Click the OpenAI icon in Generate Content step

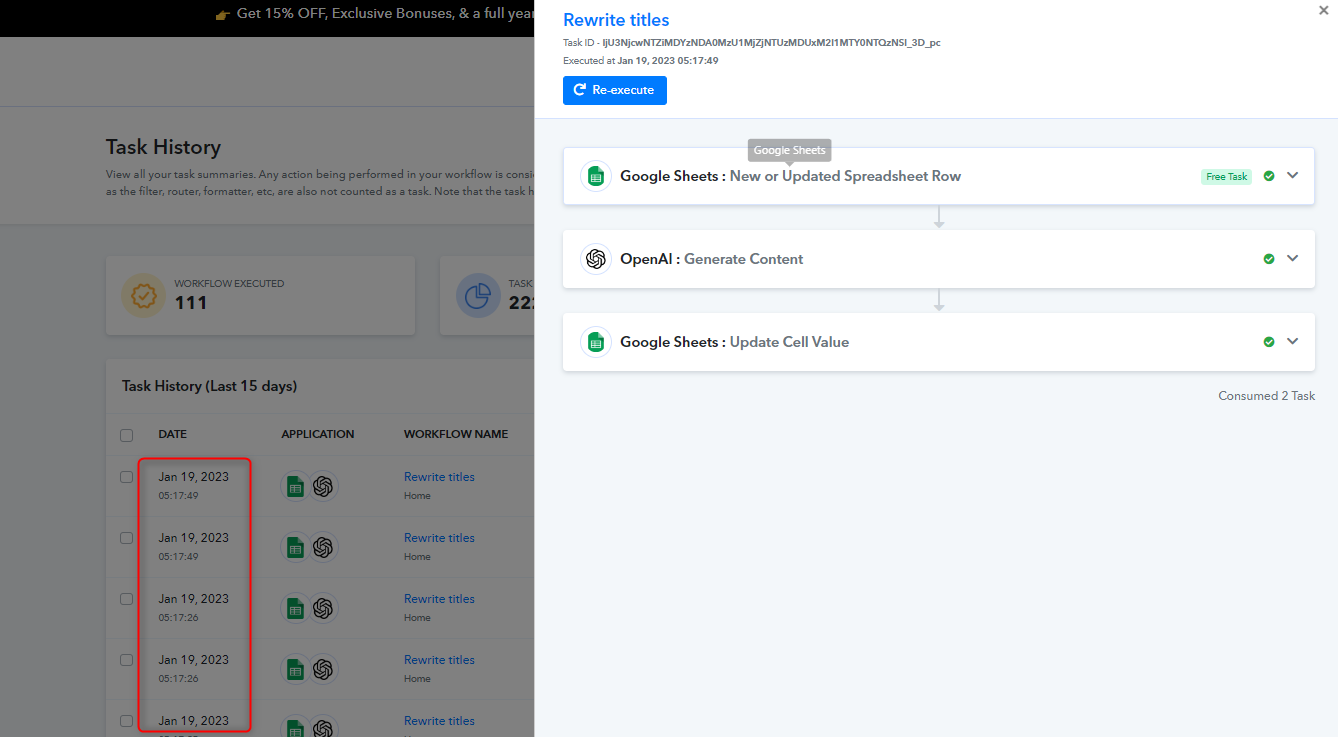coord(596,259)
